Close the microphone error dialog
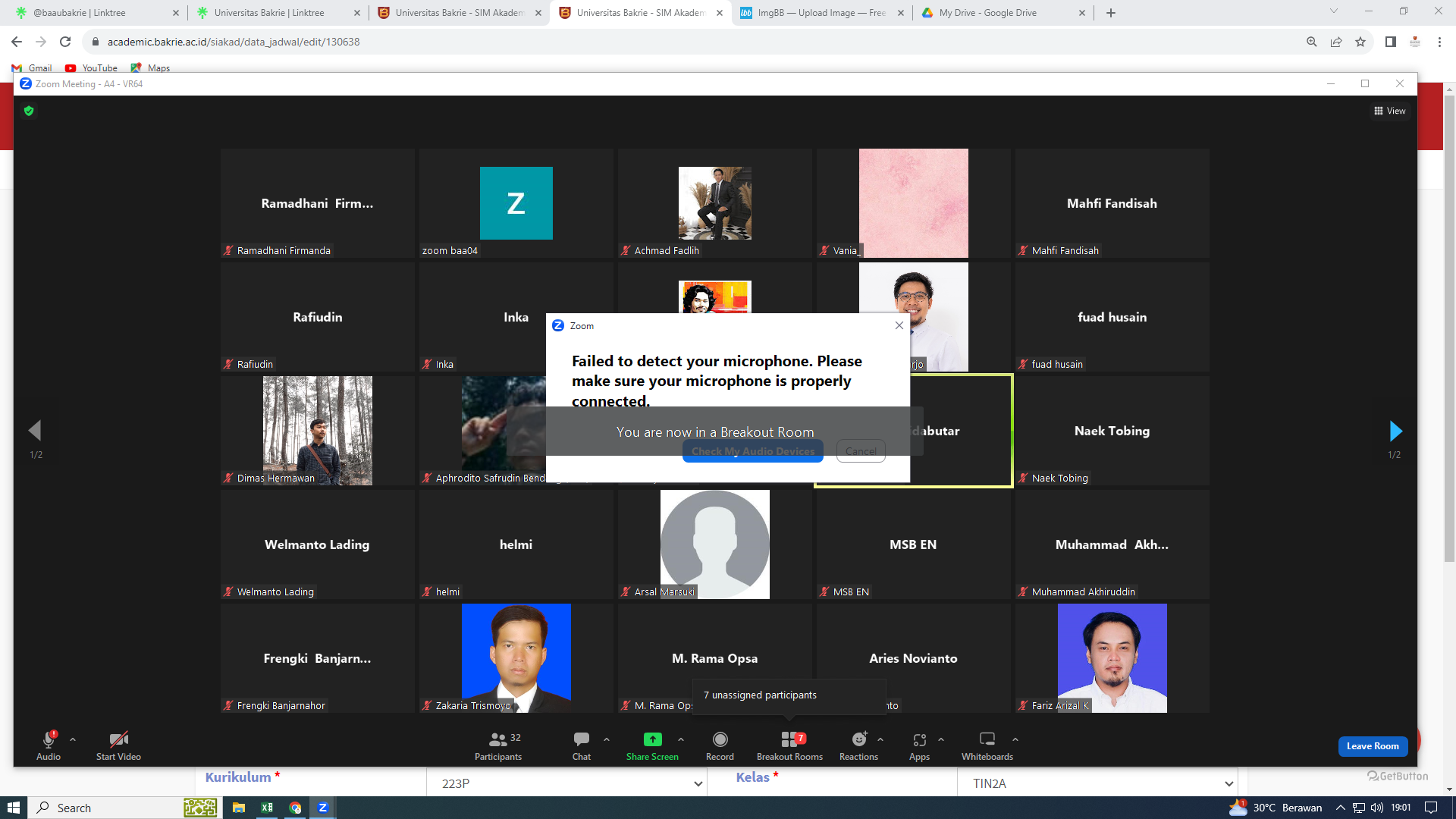This screenshot has height=819, width=1456. point(899,325)
